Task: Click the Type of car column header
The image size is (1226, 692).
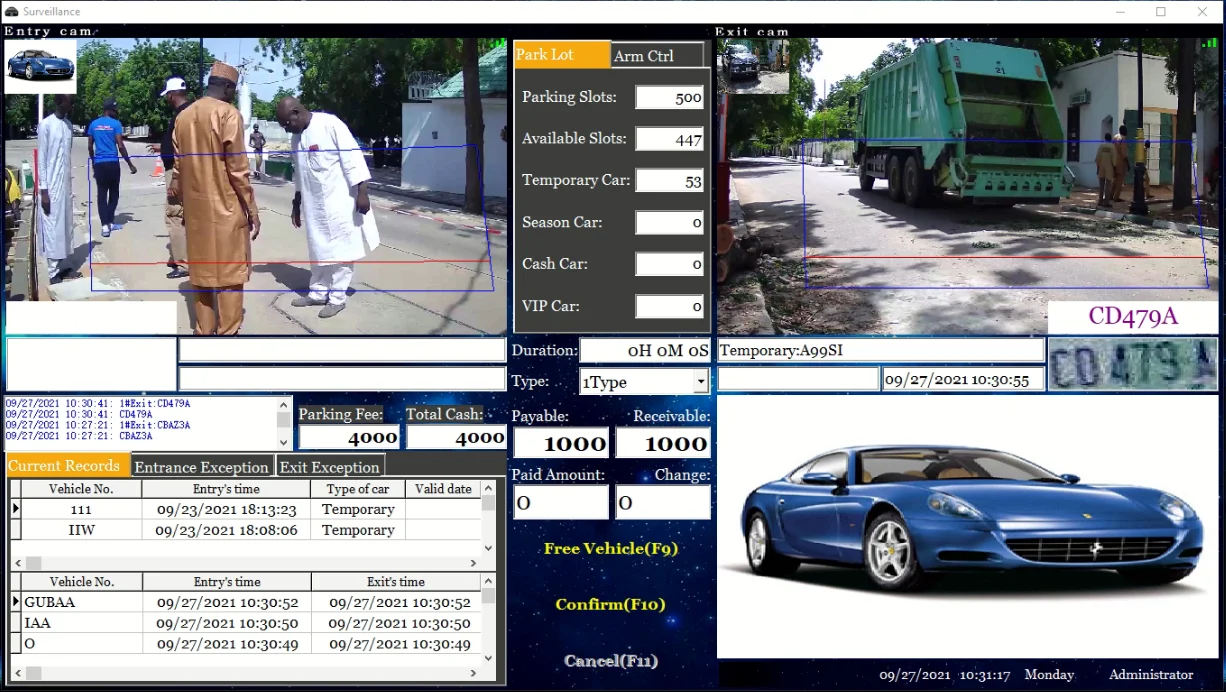Action: [358, 489]
